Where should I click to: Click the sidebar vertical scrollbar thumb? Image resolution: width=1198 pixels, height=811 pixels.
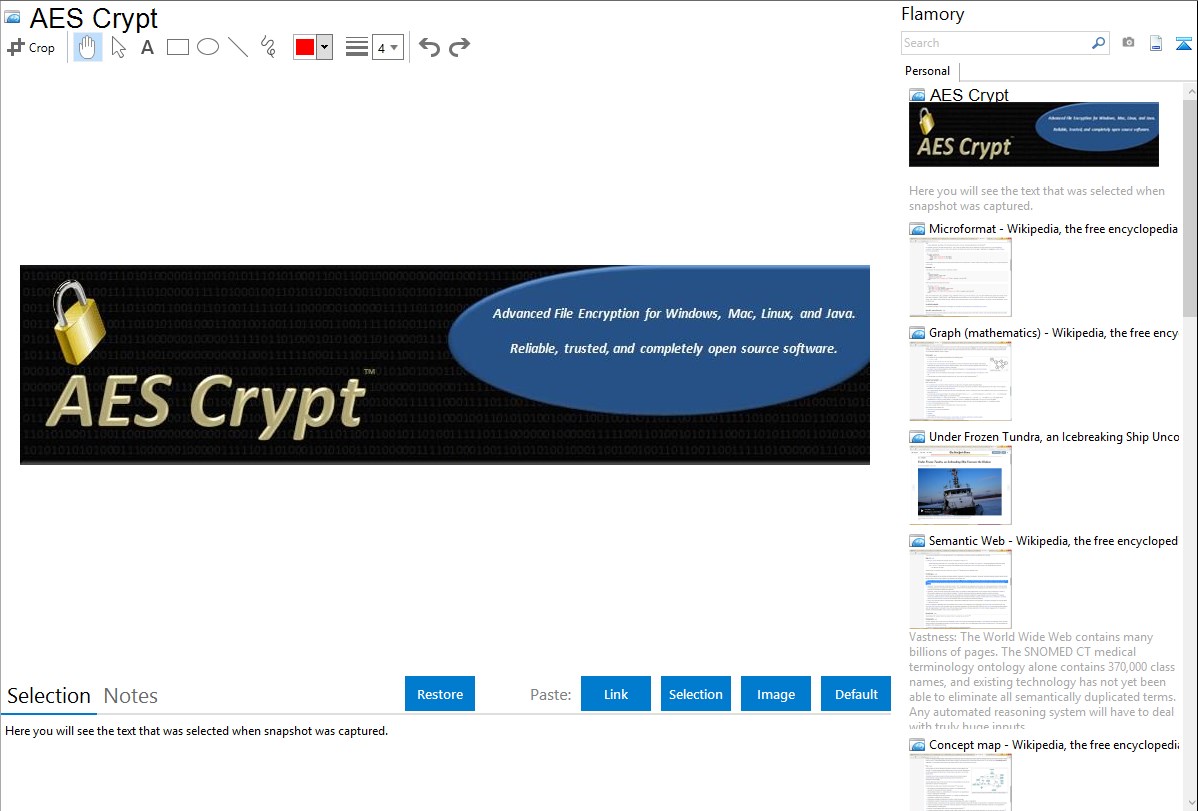coord(1190,208)
